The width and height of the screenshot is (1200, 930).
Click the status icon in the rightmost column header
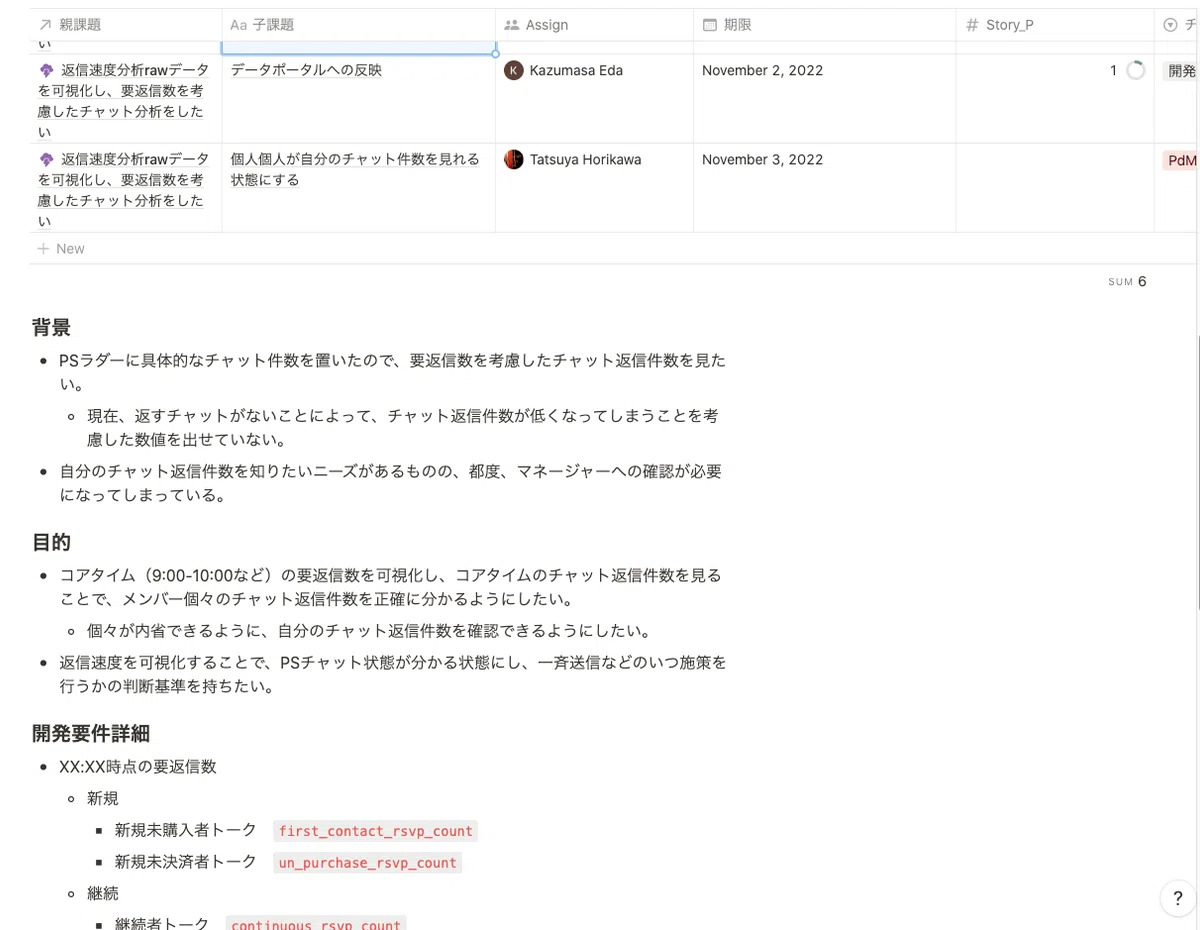coord(1169,24)
